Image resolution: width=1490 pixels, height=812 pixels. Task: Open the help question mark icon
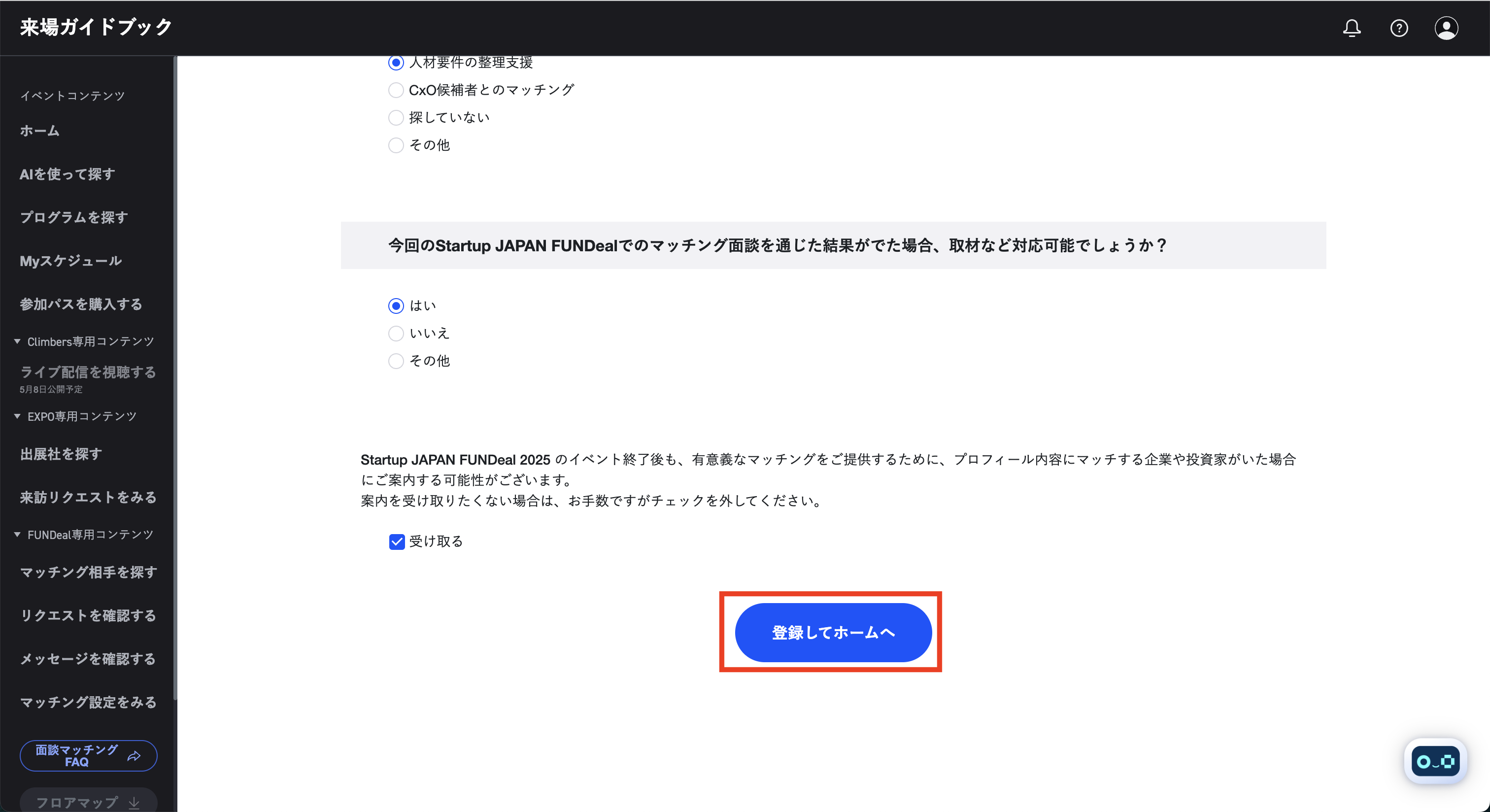(1399, 28)
